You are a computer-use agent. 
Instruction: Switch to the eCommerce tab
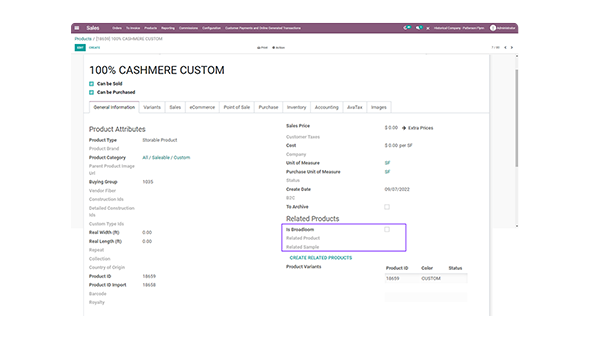[x=202, y=107]
